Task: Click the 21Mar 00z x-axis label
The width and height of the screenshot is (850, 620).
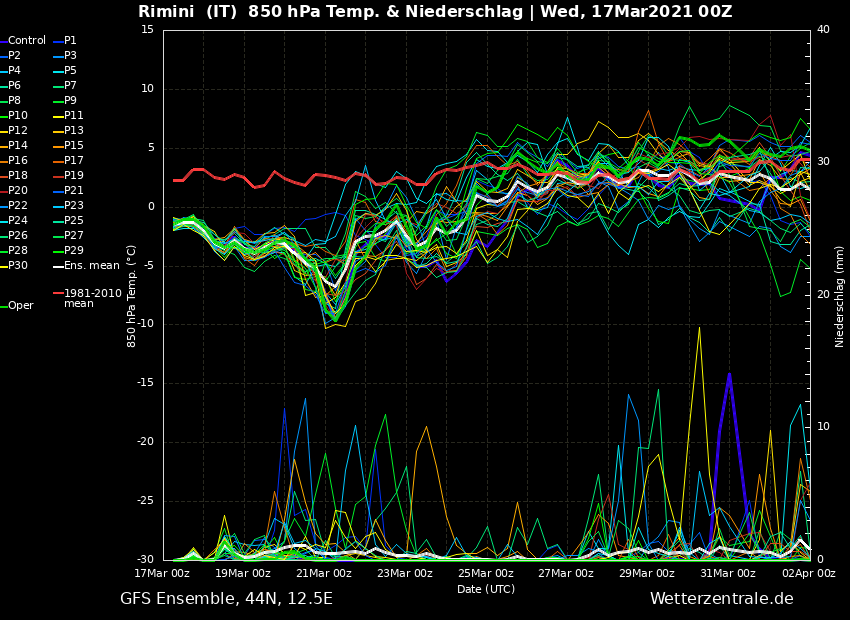Action: pos(326,573)
